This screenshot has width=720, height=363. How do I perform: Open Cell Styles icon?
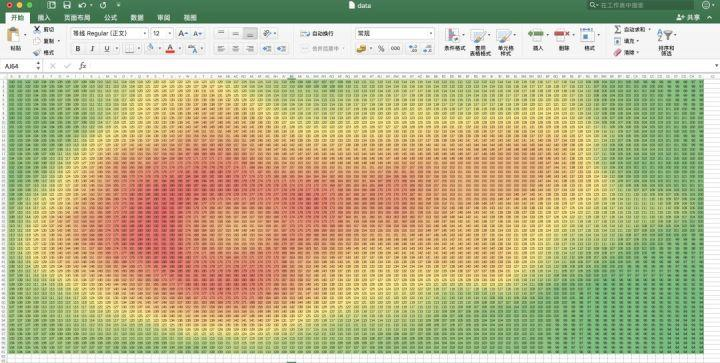tap(504, 36)
